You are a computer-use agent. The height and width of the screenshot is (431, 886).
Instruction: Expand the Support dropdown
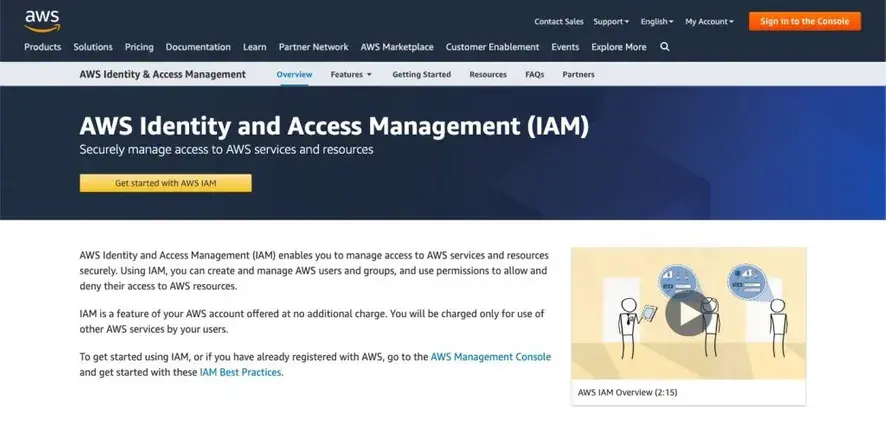coord(611,21)
